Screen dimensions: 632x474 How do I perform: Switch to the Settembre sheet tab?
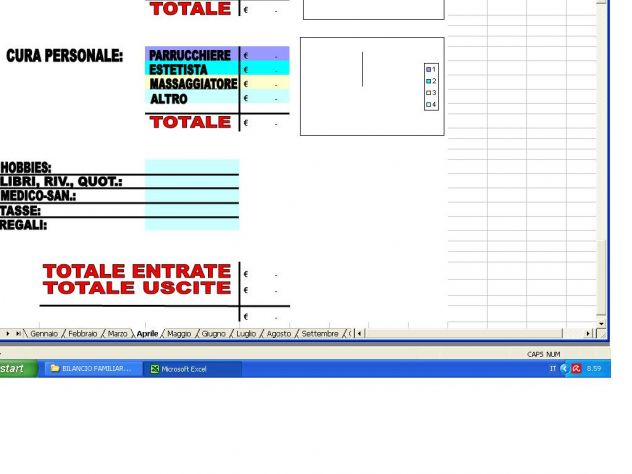[320, 334]
